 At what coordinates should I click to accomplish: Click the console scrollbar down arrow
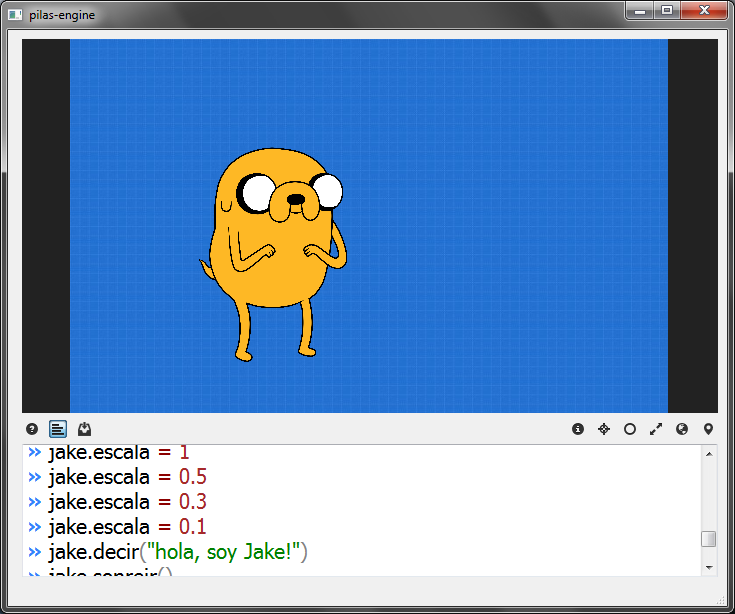709,568
